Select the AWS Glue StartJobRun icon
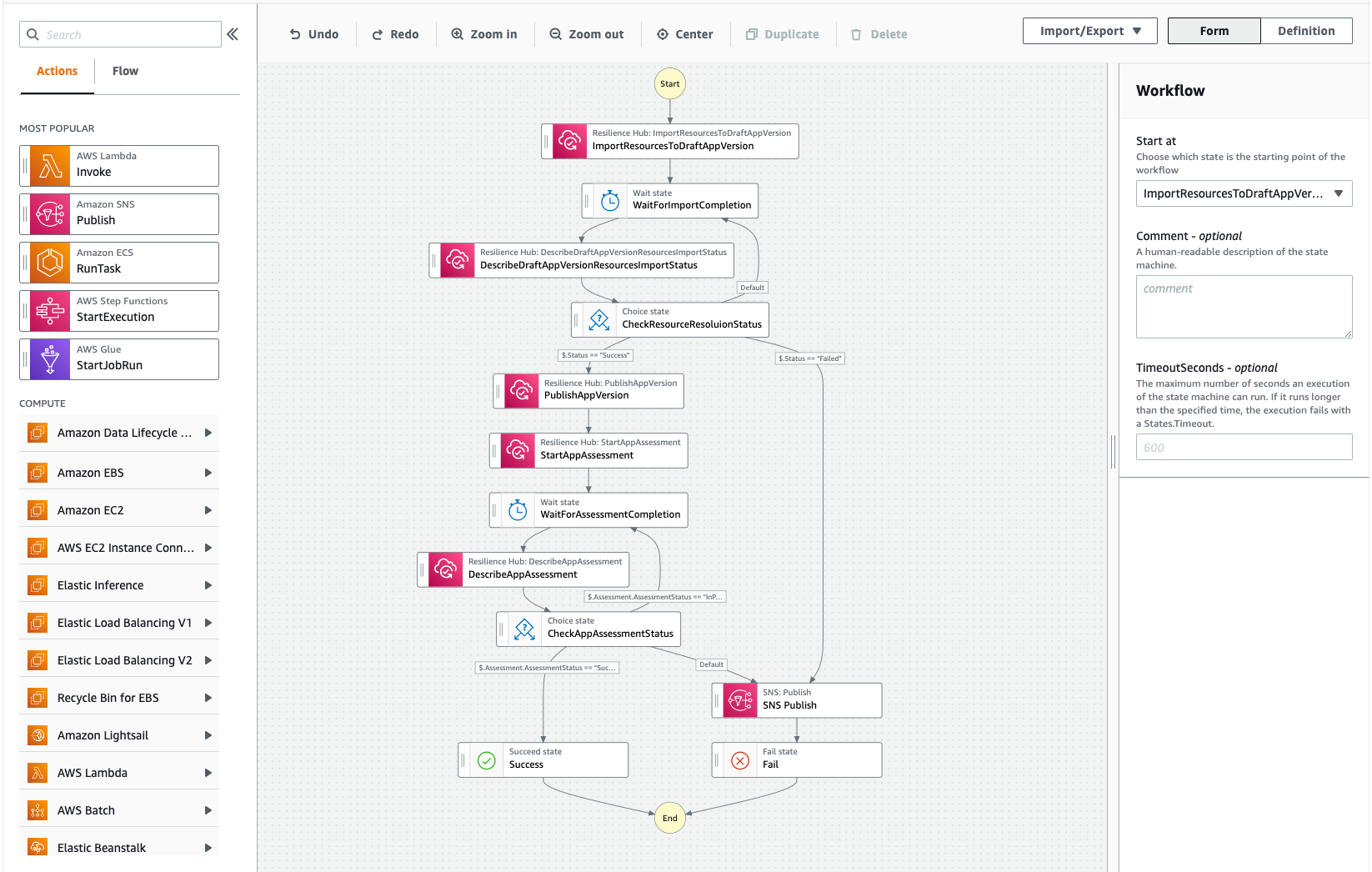 50,358
